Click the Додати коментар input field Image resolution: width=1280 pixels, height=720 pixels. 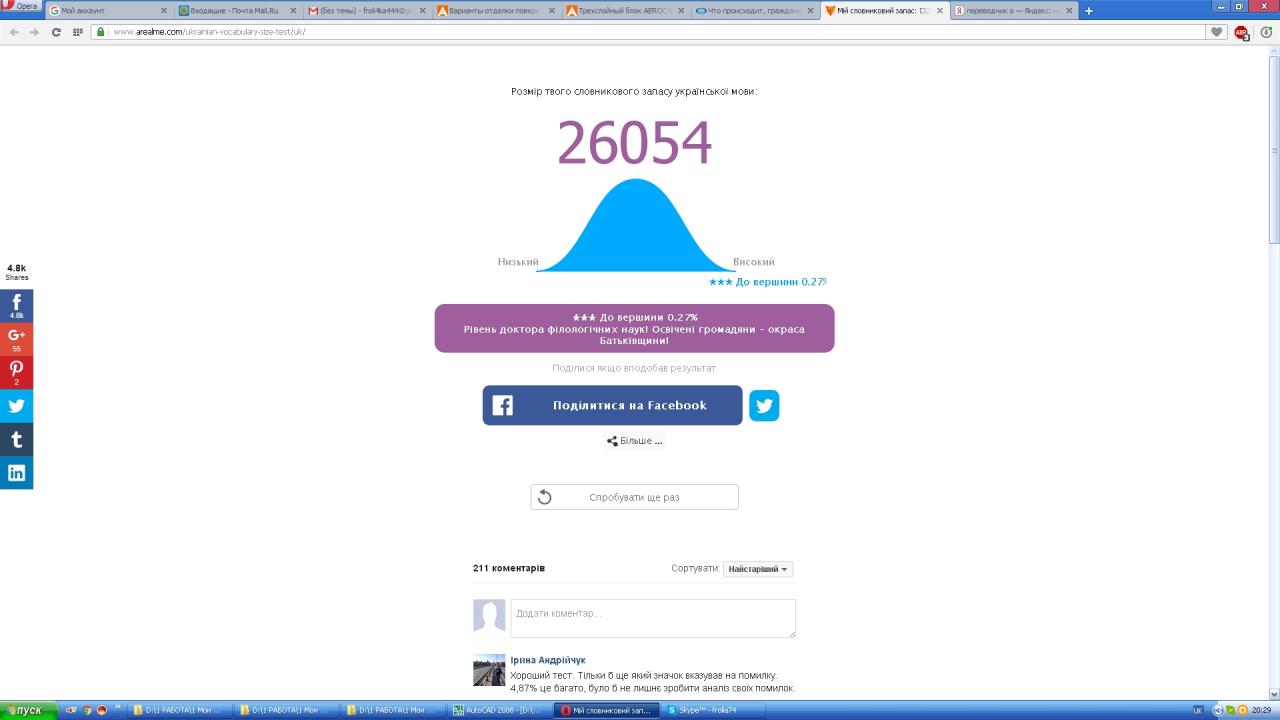click(x=652, y=618)
